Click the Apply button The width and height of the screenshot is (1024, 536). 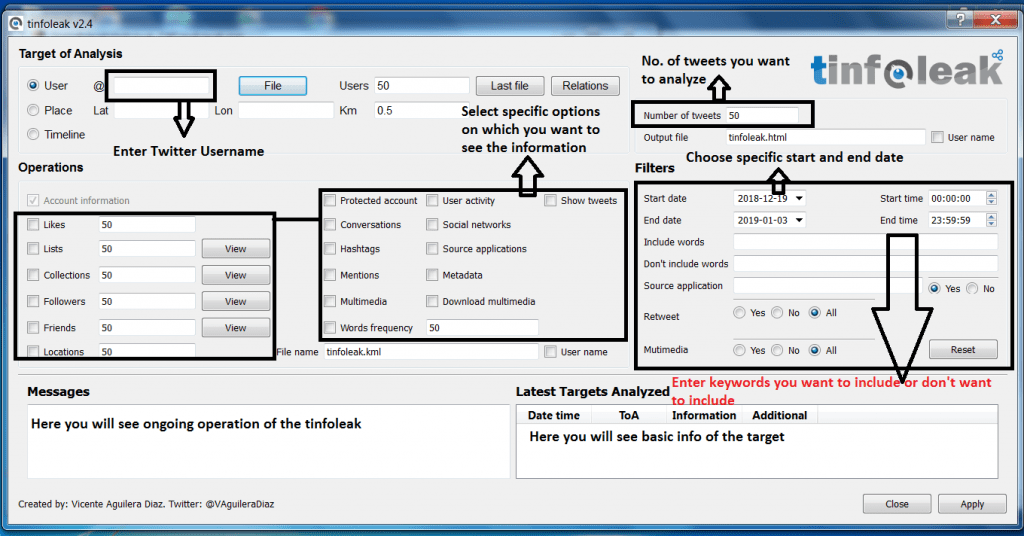(x=972, y=504)
